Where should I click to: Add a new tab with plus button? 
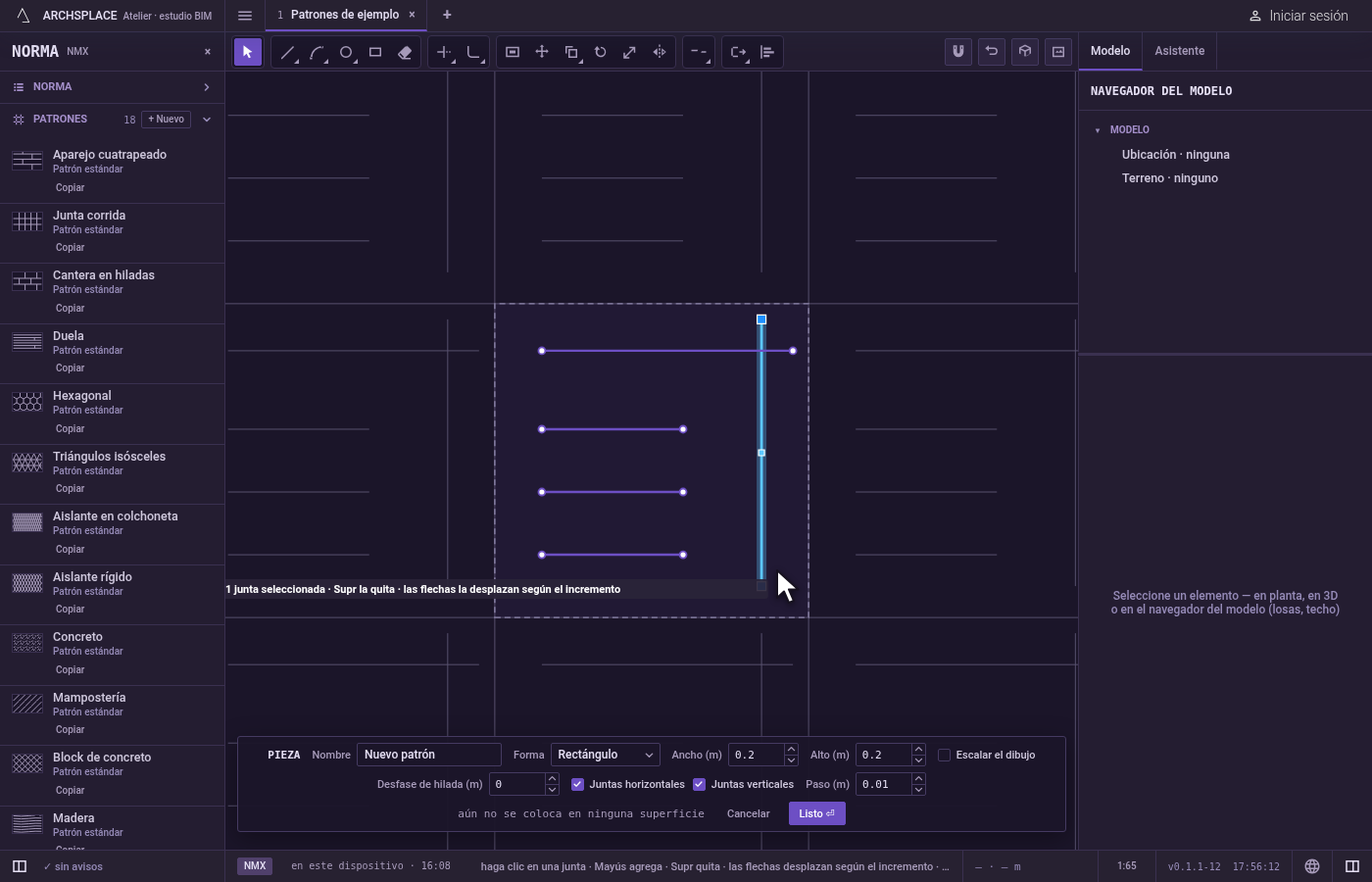(x=447, y=15)
